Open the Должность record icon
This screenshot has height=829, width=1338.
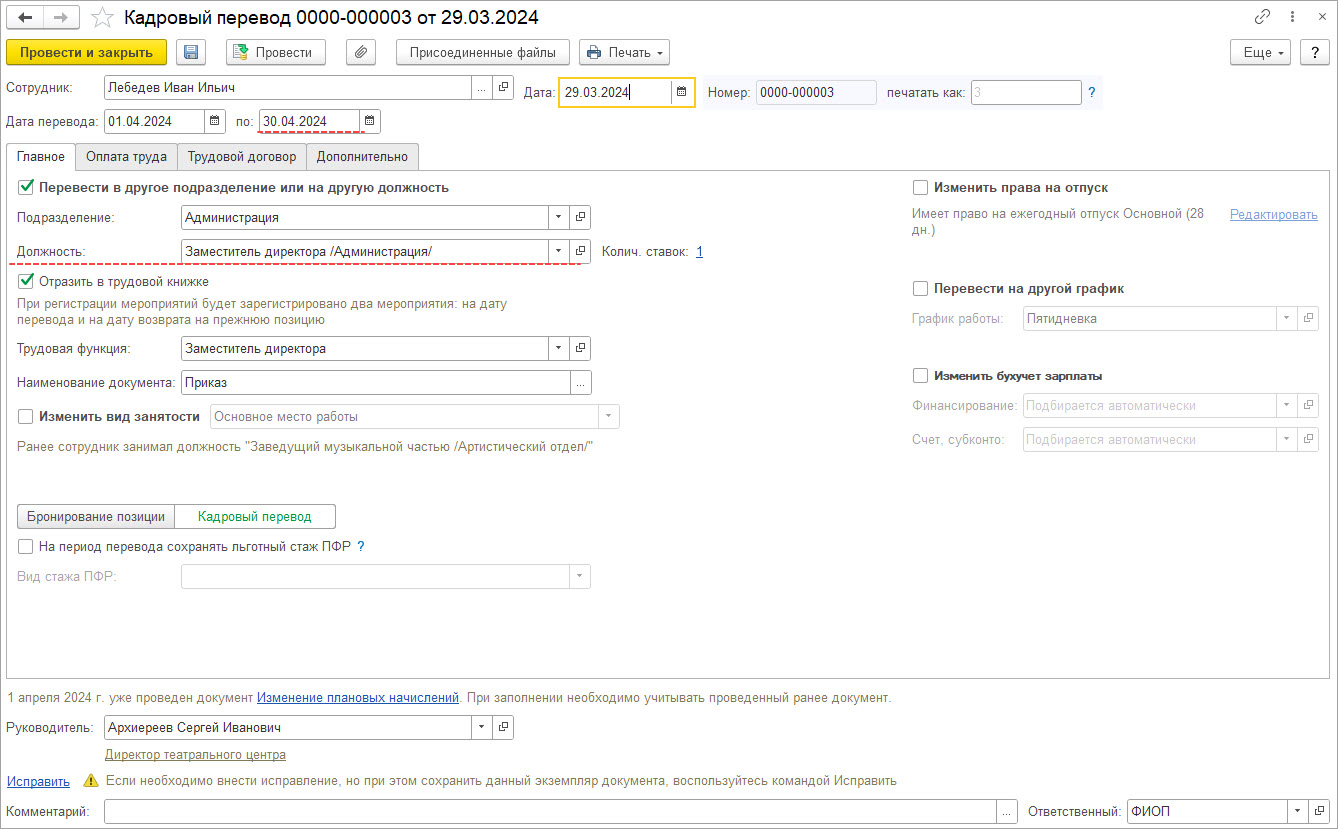(580, 251)
